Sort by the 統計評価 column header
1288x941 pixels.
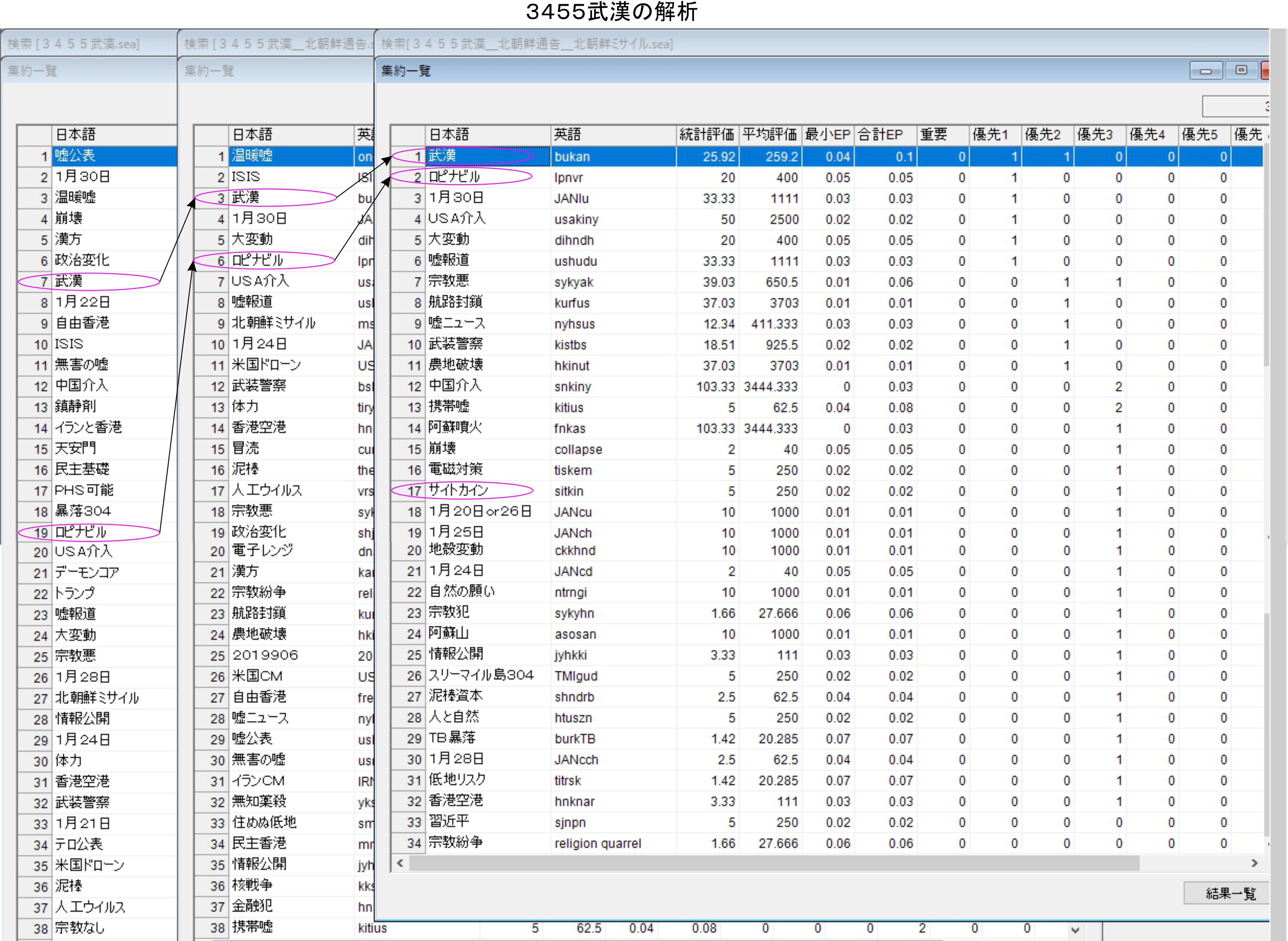(x=707, y=135)
